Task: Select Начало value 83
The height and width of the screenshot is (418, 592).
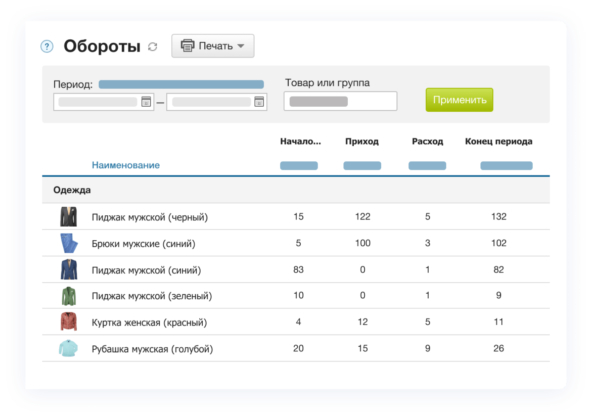Action: pos(298,269)
